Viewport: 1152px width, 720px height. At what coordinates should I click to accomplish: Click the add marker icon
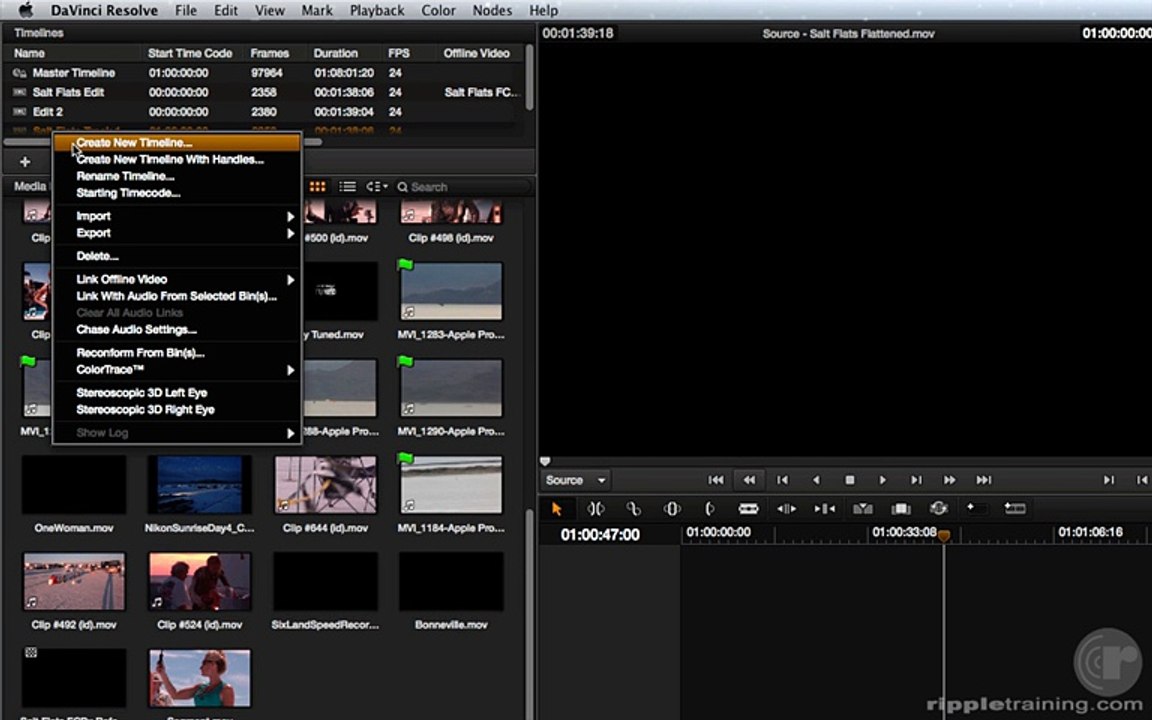976,508
